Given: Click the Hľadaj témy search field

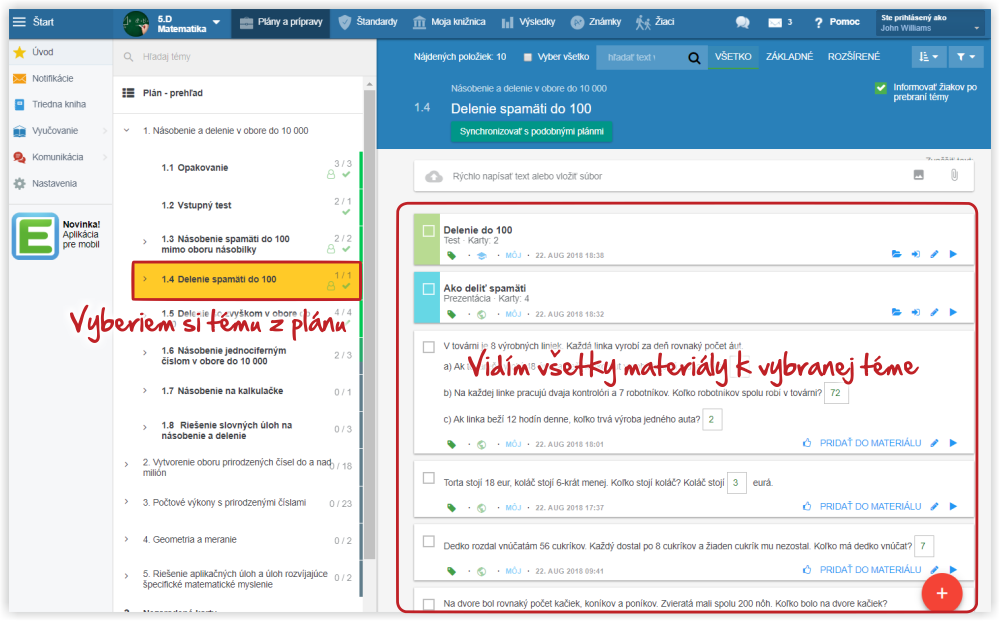Looking at the screenshot, I should coord(242,57).
